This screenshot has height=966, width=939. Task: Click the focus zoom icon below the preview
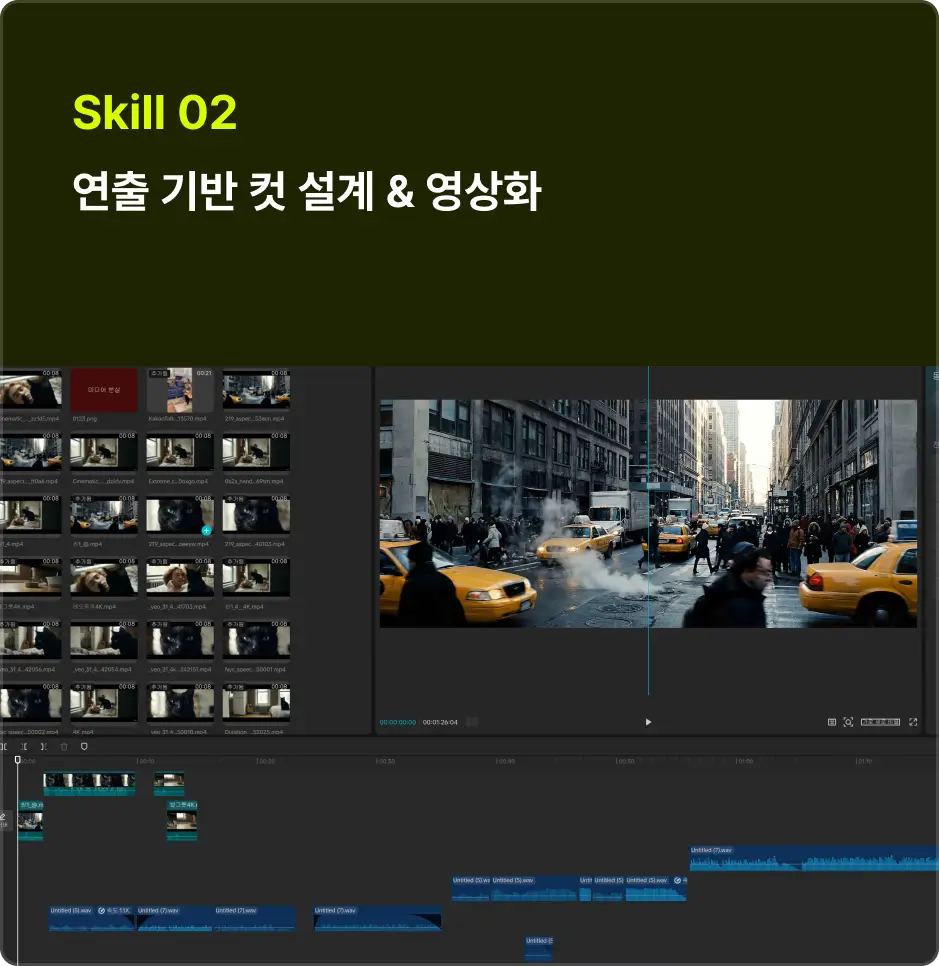[848, 722]
